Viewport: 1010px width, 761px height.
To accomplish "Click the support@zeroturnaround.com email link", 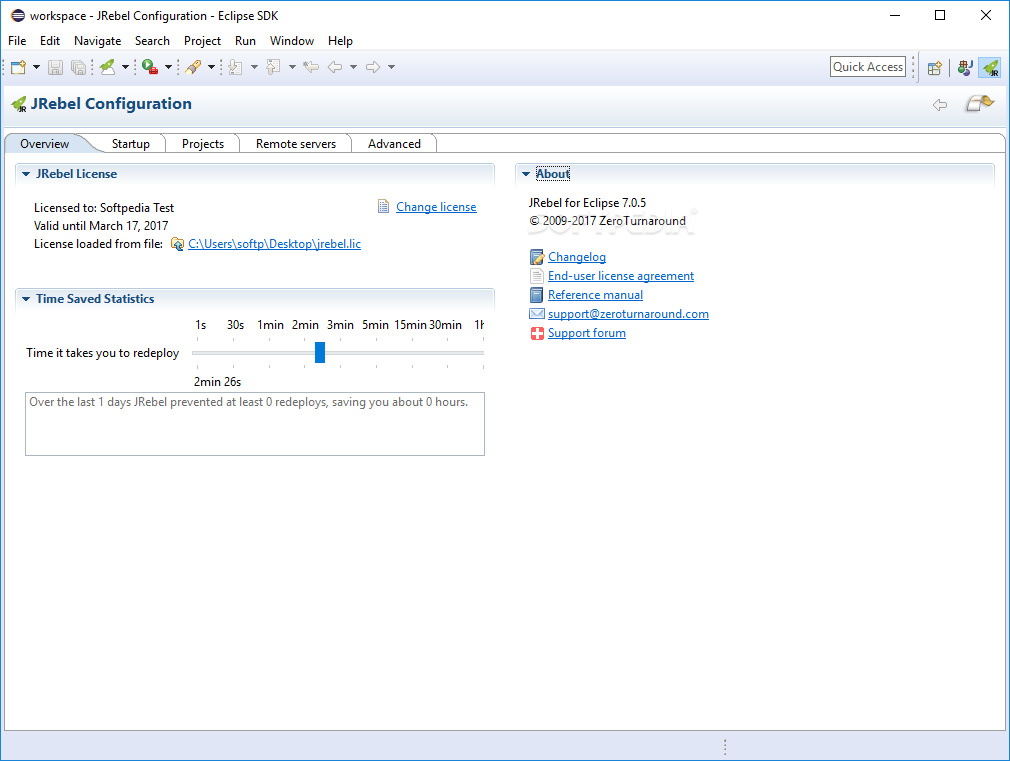I will point(628,314).
